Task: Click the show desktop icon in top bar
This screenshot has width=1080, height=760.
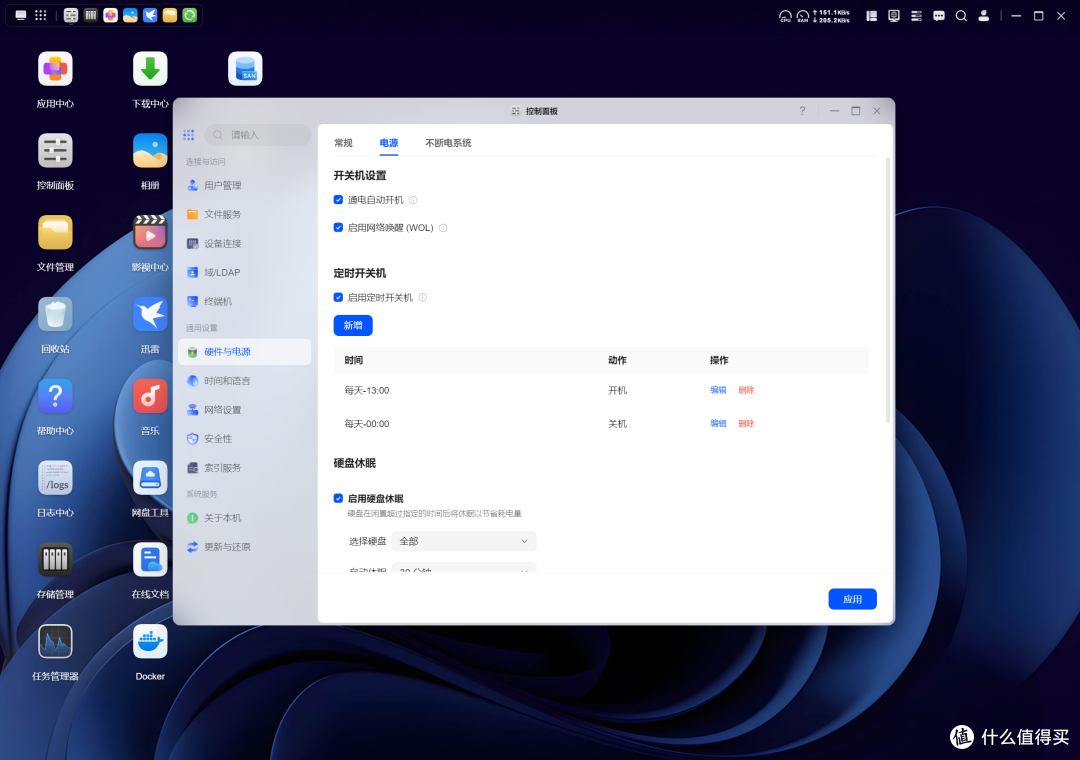Action: pyautogui.click(x=21, y=15)
